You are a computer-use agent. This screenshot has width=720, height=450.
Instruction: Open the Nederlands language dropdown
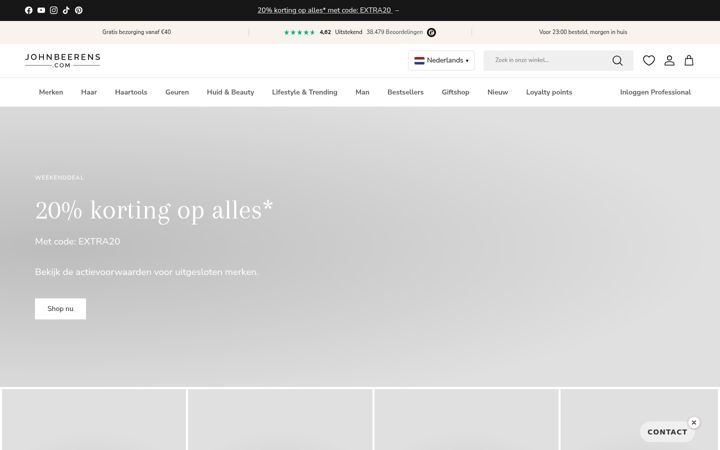pyautogui.click(x=441, y=61)
